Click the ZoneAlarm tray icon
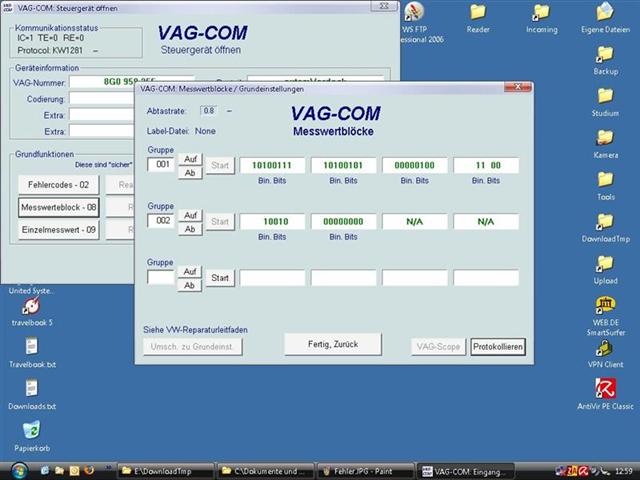Viewport: 640px width, 480px height. tap(572, 471)
